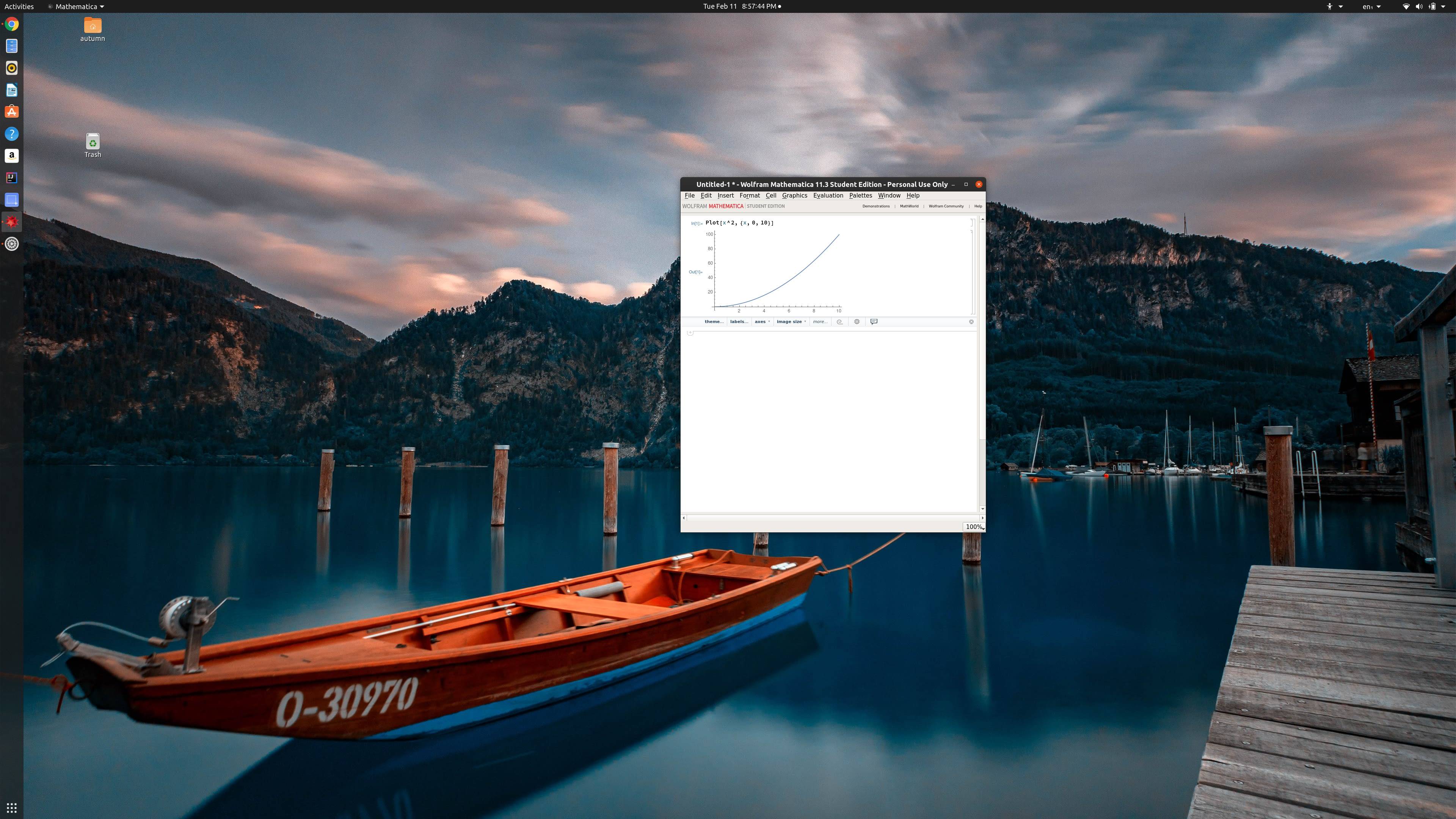Viewport: 1456px width, 819px height.
Task: Open the Demonstrations link
Action: (875, 206)
